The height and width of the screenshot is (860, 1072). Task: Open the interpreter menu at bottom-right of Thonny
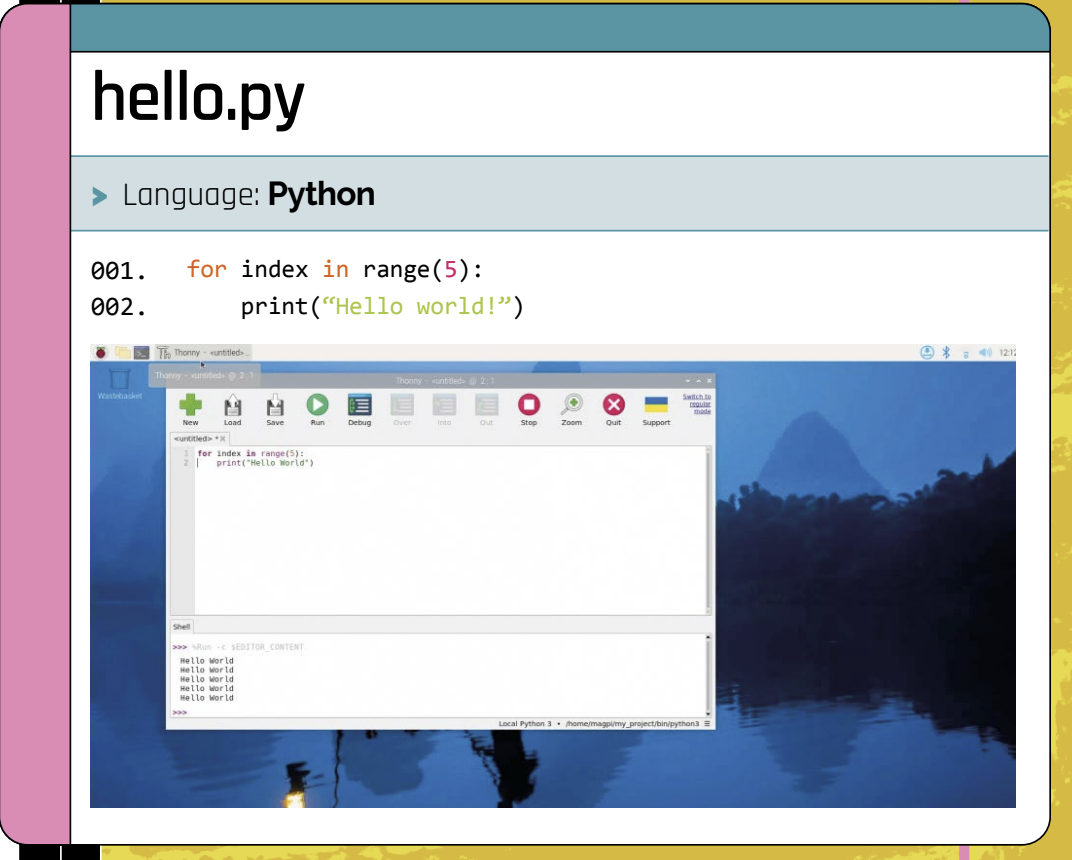point(707,723)
